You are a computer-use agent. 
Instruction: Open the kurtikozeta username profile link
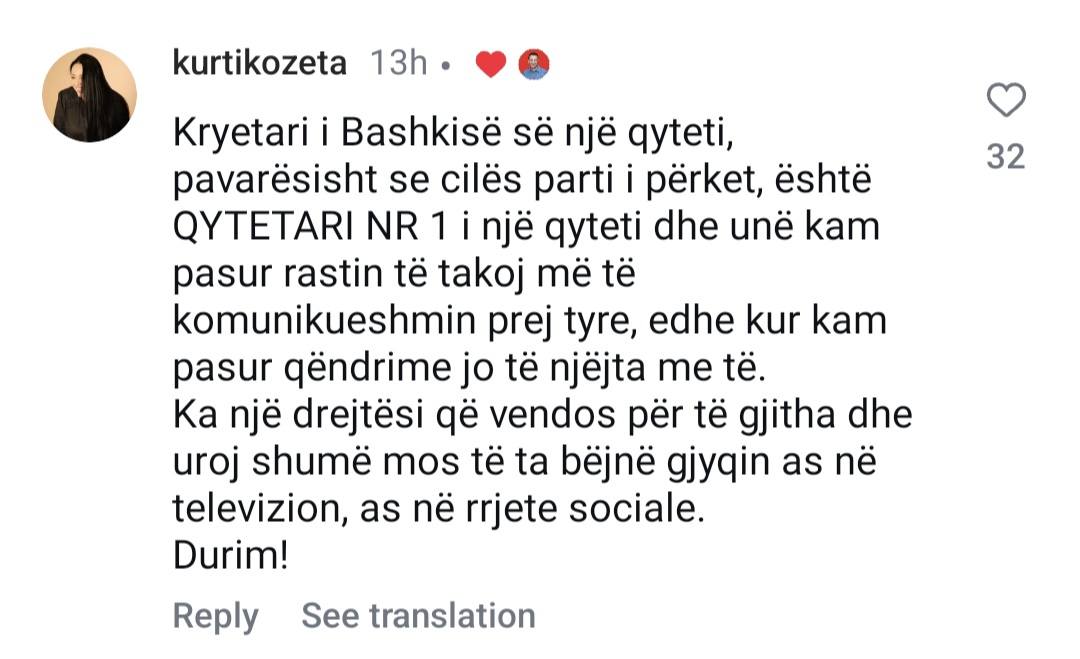click(x=260, y=64)
